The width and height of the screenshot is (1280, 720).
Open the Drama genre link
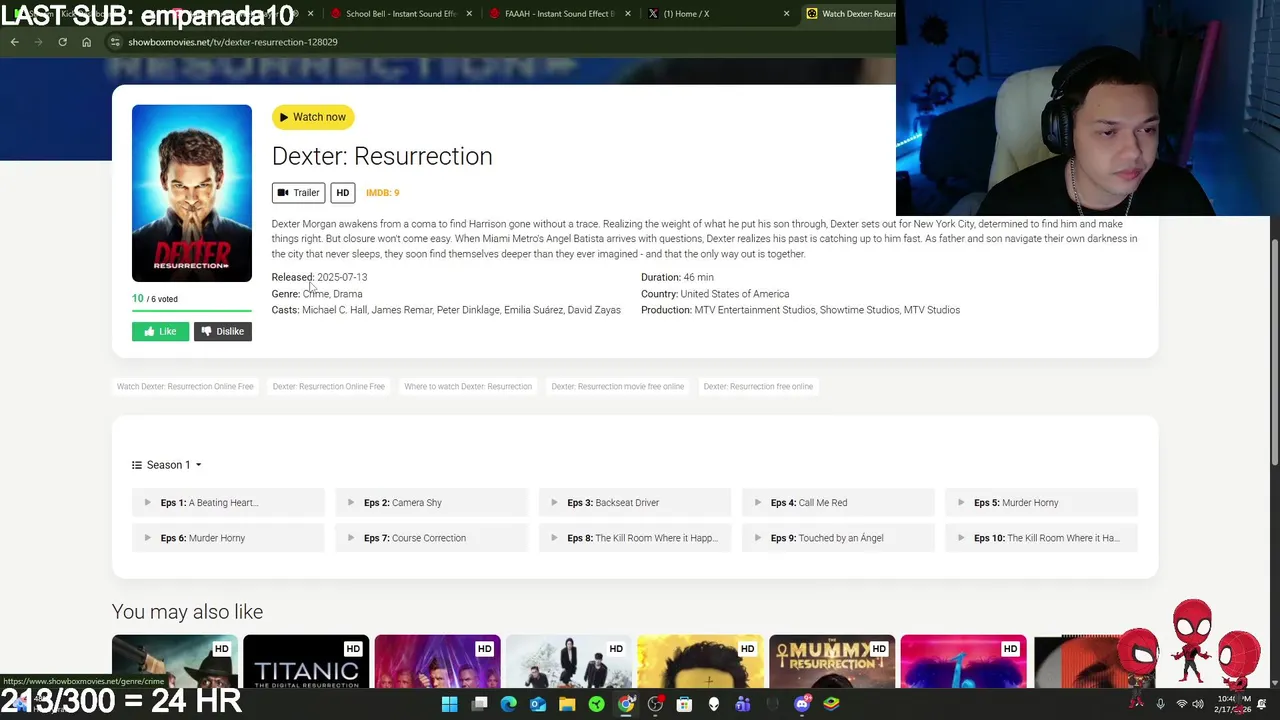pos(347,294)
